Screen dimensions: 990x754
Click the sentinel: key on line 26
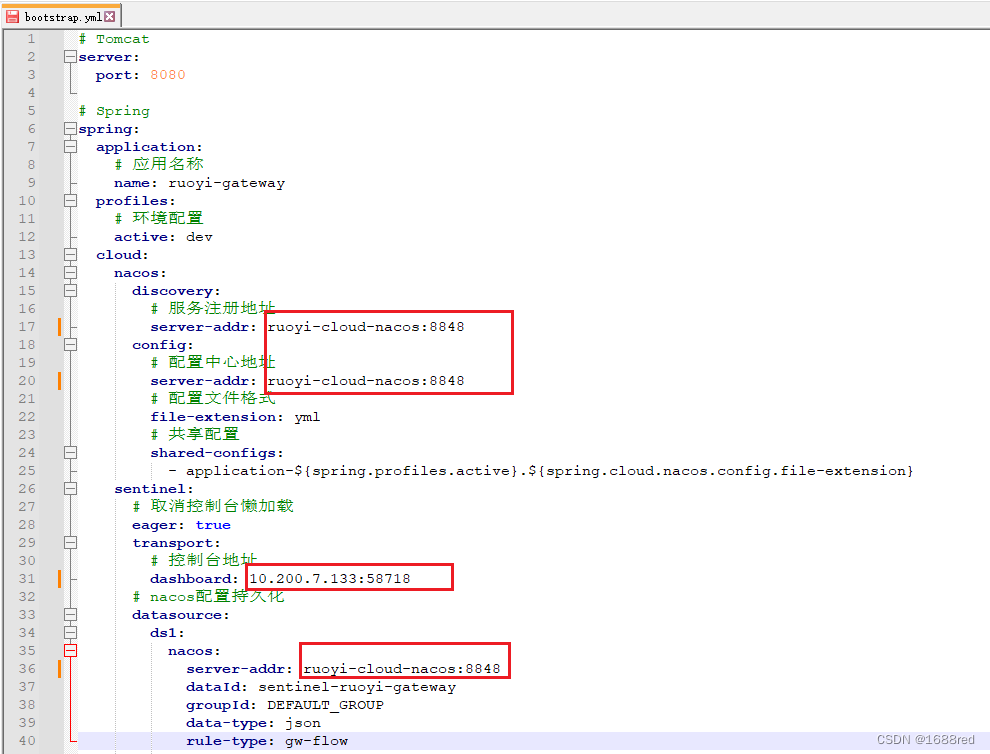(154, 489)
